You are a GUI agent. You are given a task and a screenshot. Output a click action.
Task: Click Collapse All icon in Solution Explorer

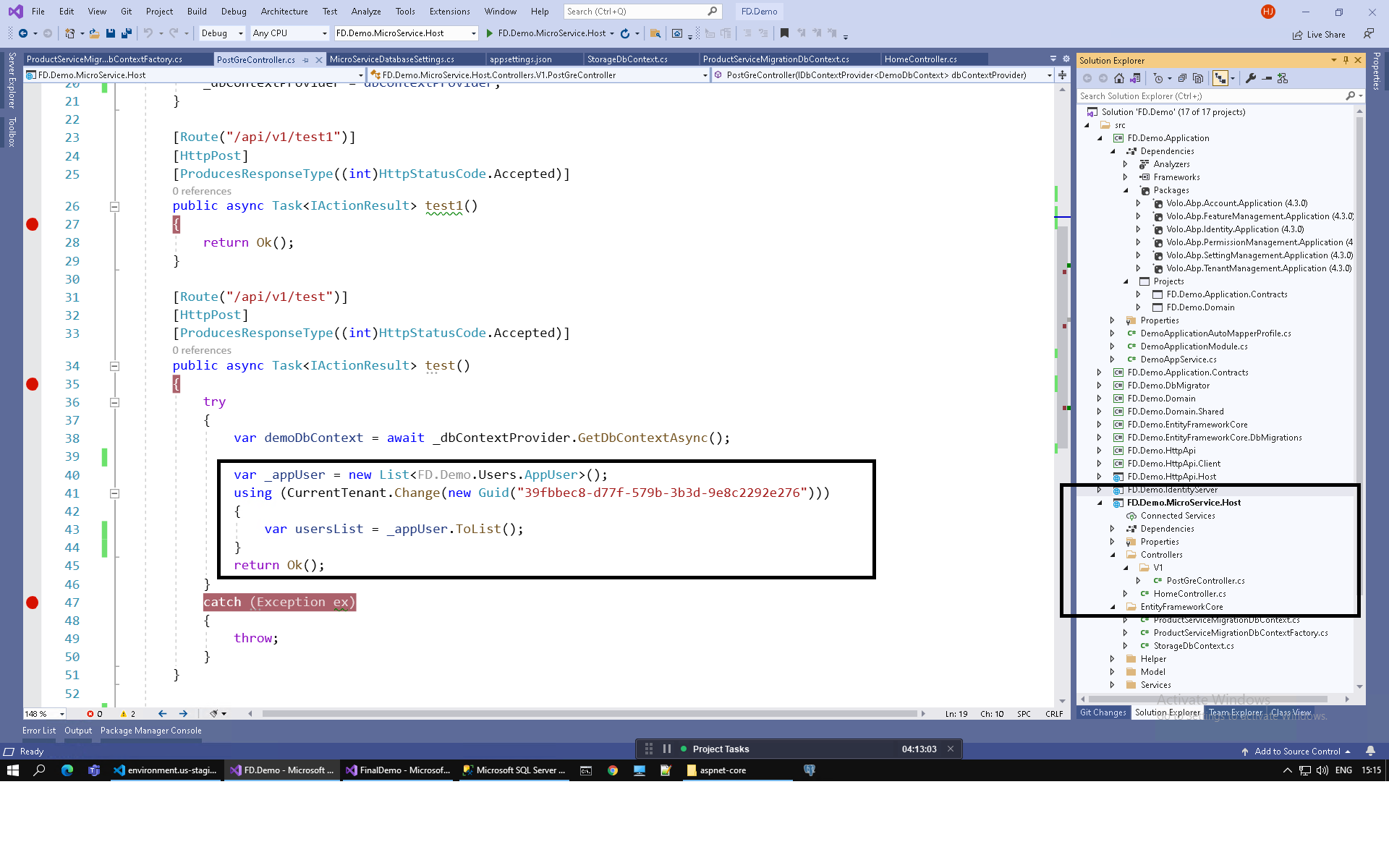[1182, 78]
